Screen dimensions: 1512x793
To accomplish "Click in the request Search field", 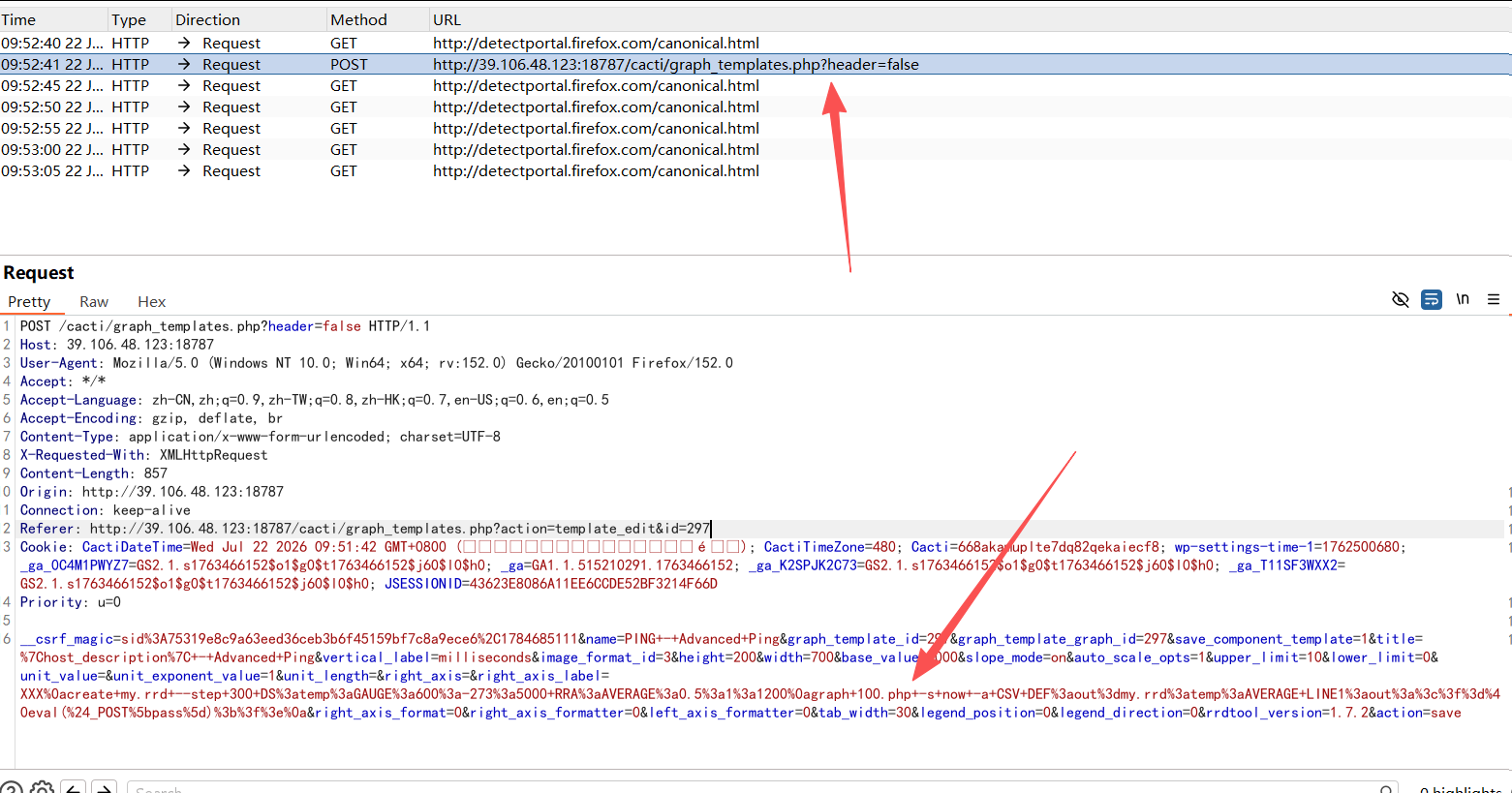I will (x=756, y=789).
